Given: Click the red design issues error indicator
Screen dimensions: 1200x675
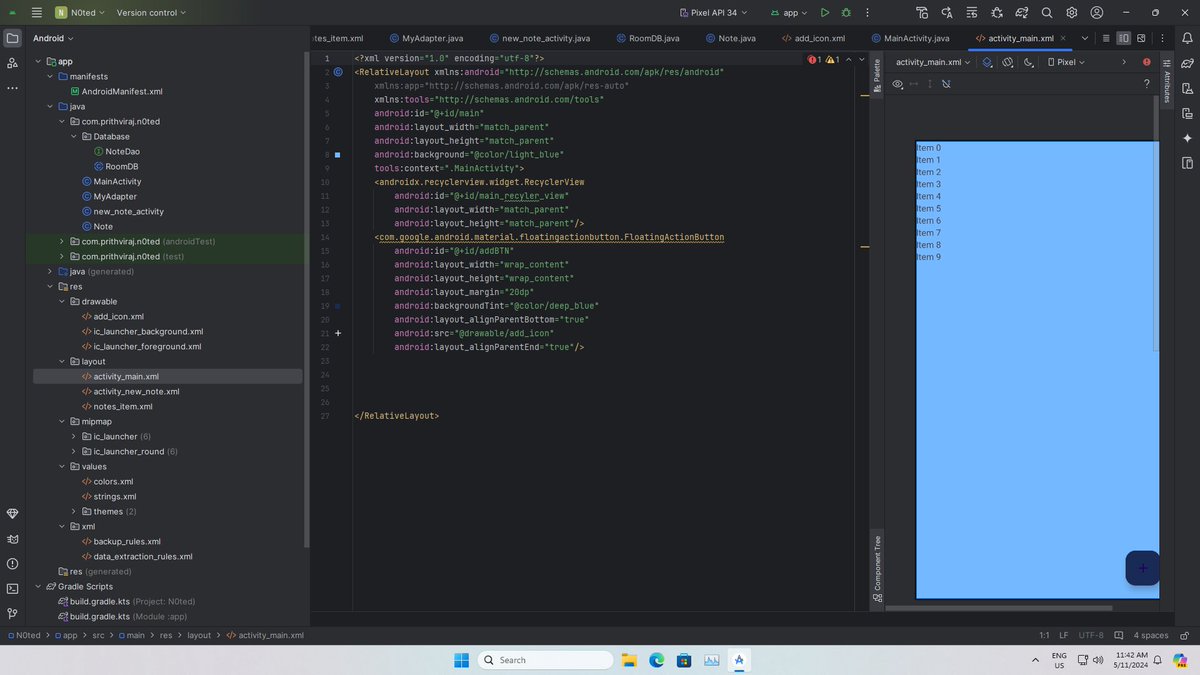Looking at the screenshot, I should pyautogui.click(x=1146, y=62).
